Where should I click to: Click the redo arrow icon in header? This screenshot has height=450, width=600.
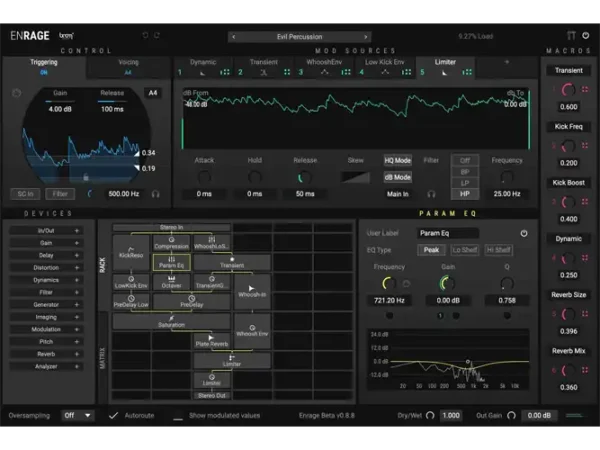point(157,36)
